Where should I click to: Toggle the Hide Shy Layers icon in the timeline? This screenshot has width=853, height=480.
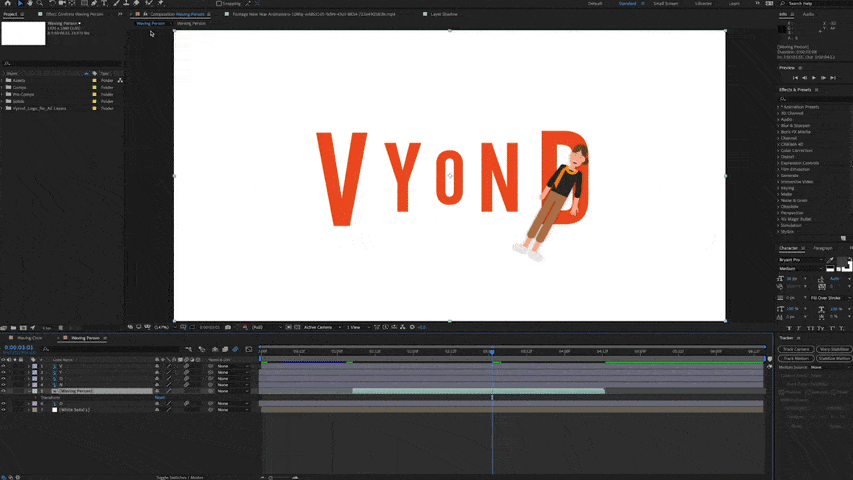215,349
